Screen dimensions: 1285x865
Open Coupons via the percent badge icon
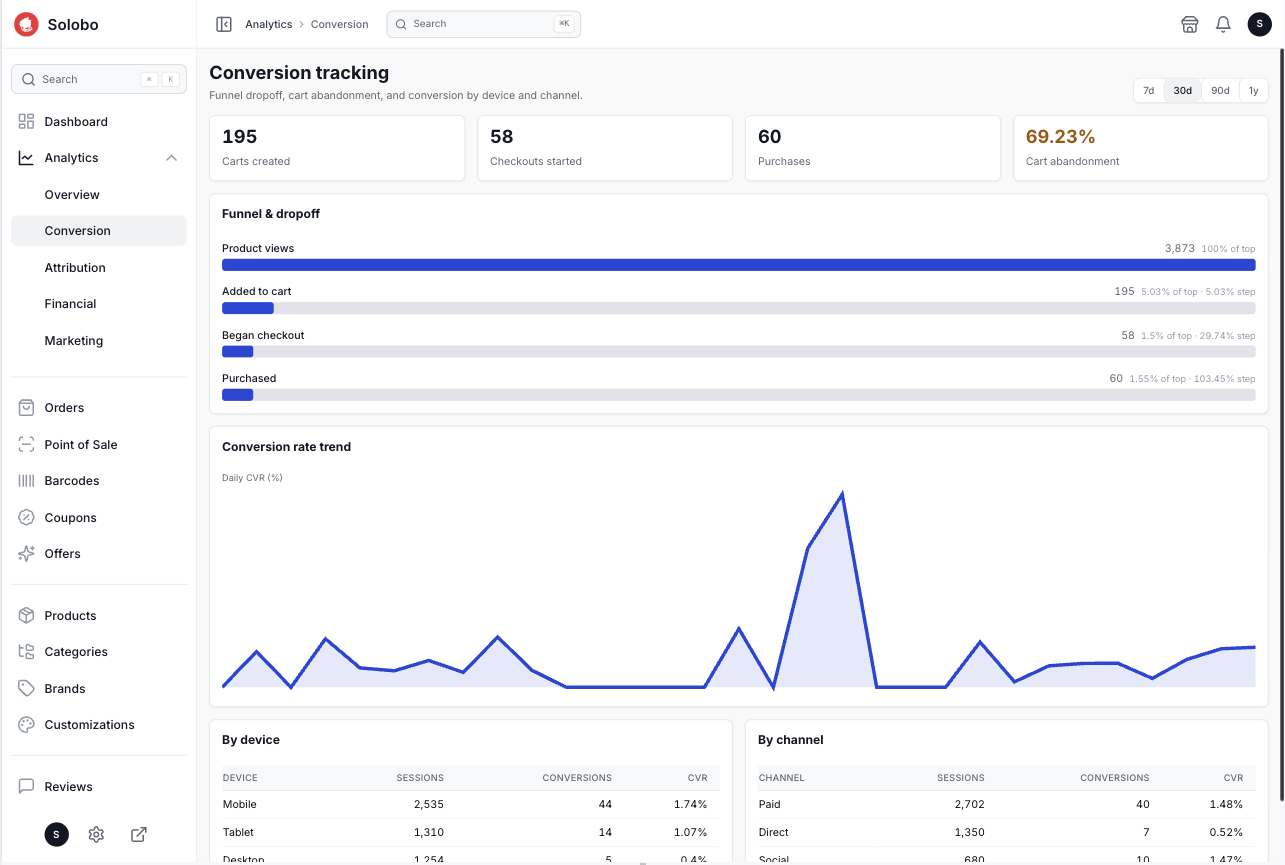click(27, 518)
